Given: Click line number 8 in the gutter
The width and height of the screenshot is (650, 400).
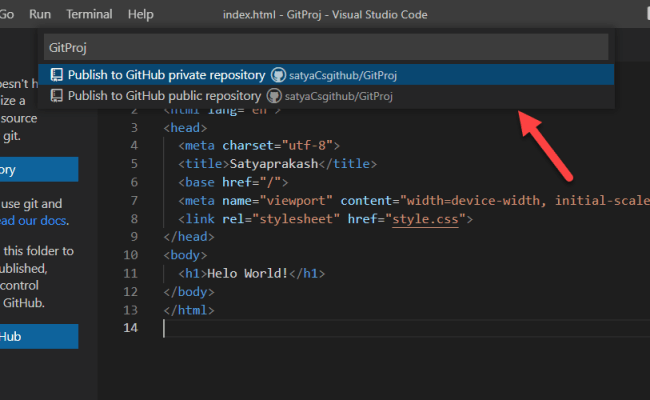Looking at the screenshot, I should coord(134,219).
